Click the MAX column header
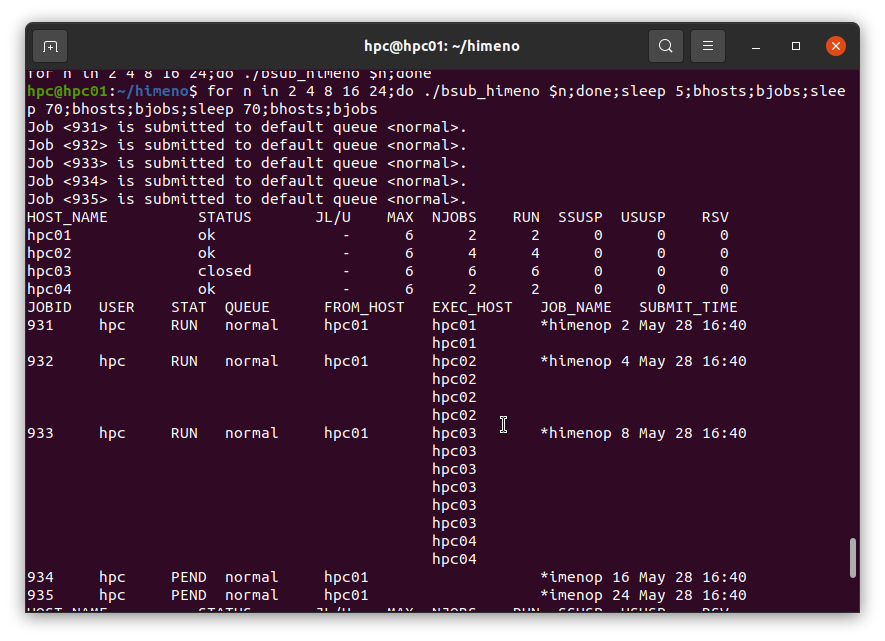This screenshot has width=885, height=641. [x=400, y=217]
